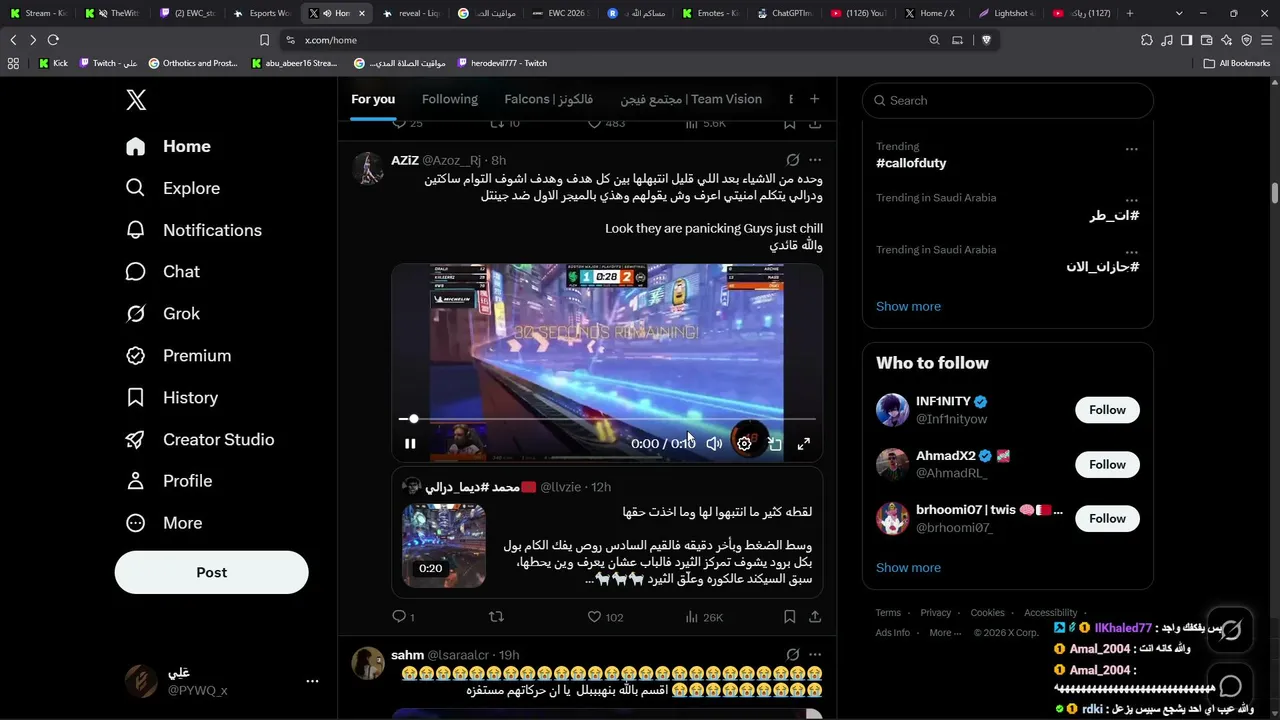Open more options on AZiZ post
The height and width of the screenshot is (720, 1280).
(815, 160)
